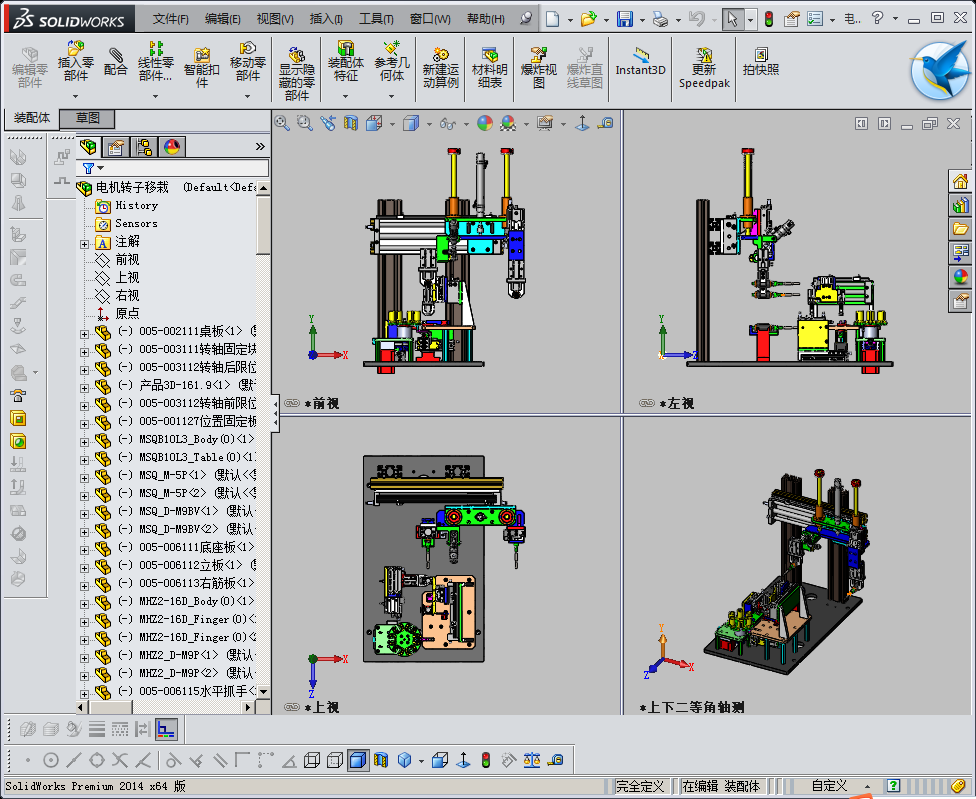Image resolution: width=976 pixels, height=799 pixels.
Task: Click the 自定义 units button in status bar
Action: 829,786
